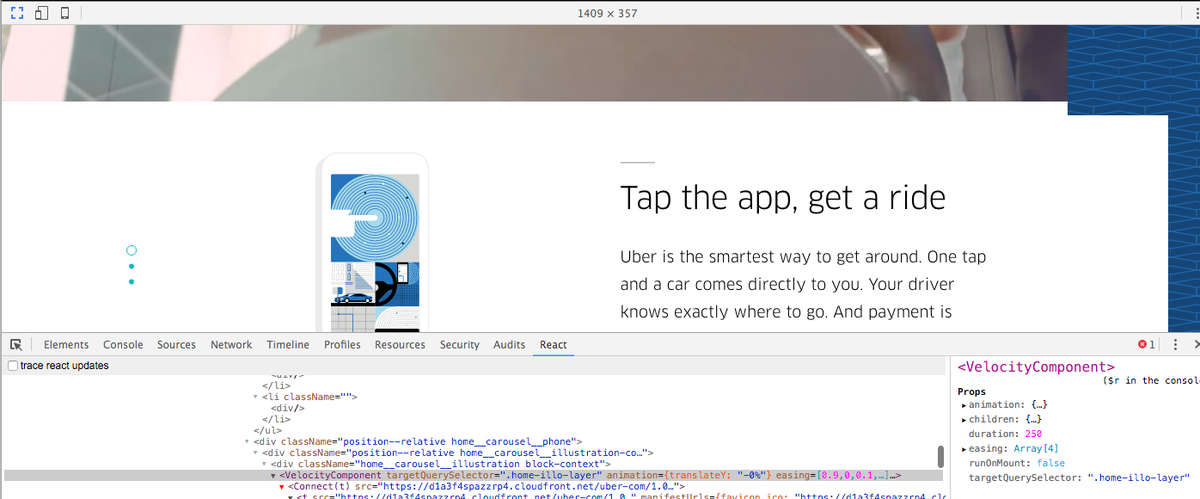Click the <VelocityComponent> heading in props pane
Screen dimensions: 1200x499
1036,368
